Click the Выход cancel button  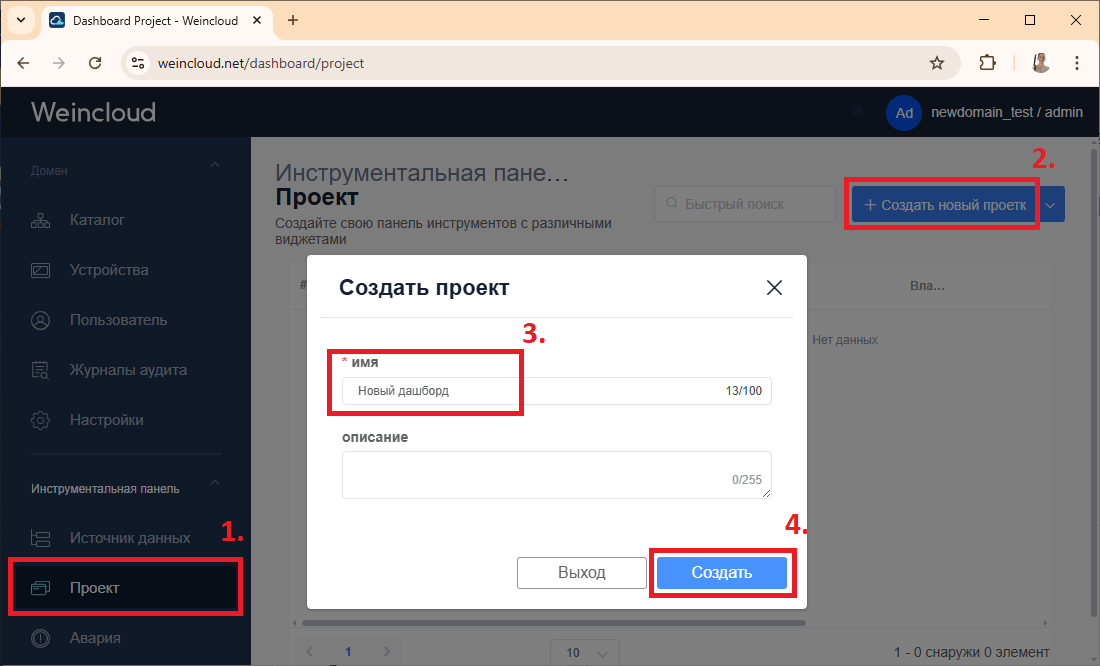[581, 573]
